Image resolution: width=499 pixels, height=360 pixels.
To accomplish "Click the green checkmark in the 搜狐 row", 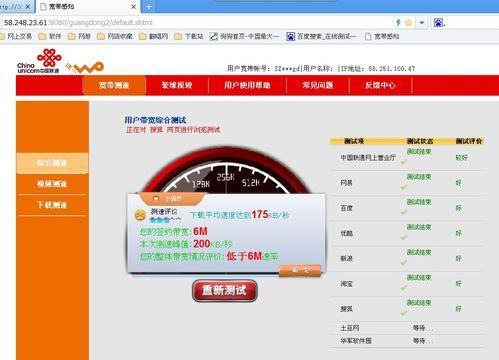I will click(x=404, y=313).
